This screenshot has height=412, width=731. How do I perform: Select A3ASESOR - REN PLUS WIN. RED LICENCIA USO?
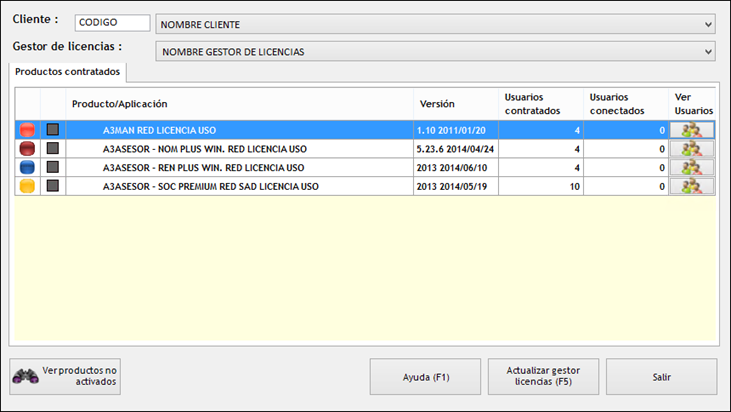pyautogui.click(x=203, y=168)
